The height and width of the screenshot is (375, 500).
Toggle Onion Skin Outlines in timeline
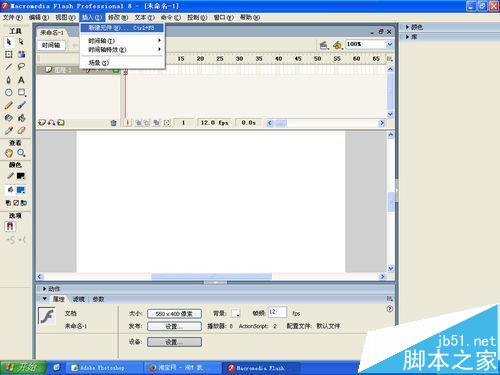pyautogui.click(x=146, y=123)
